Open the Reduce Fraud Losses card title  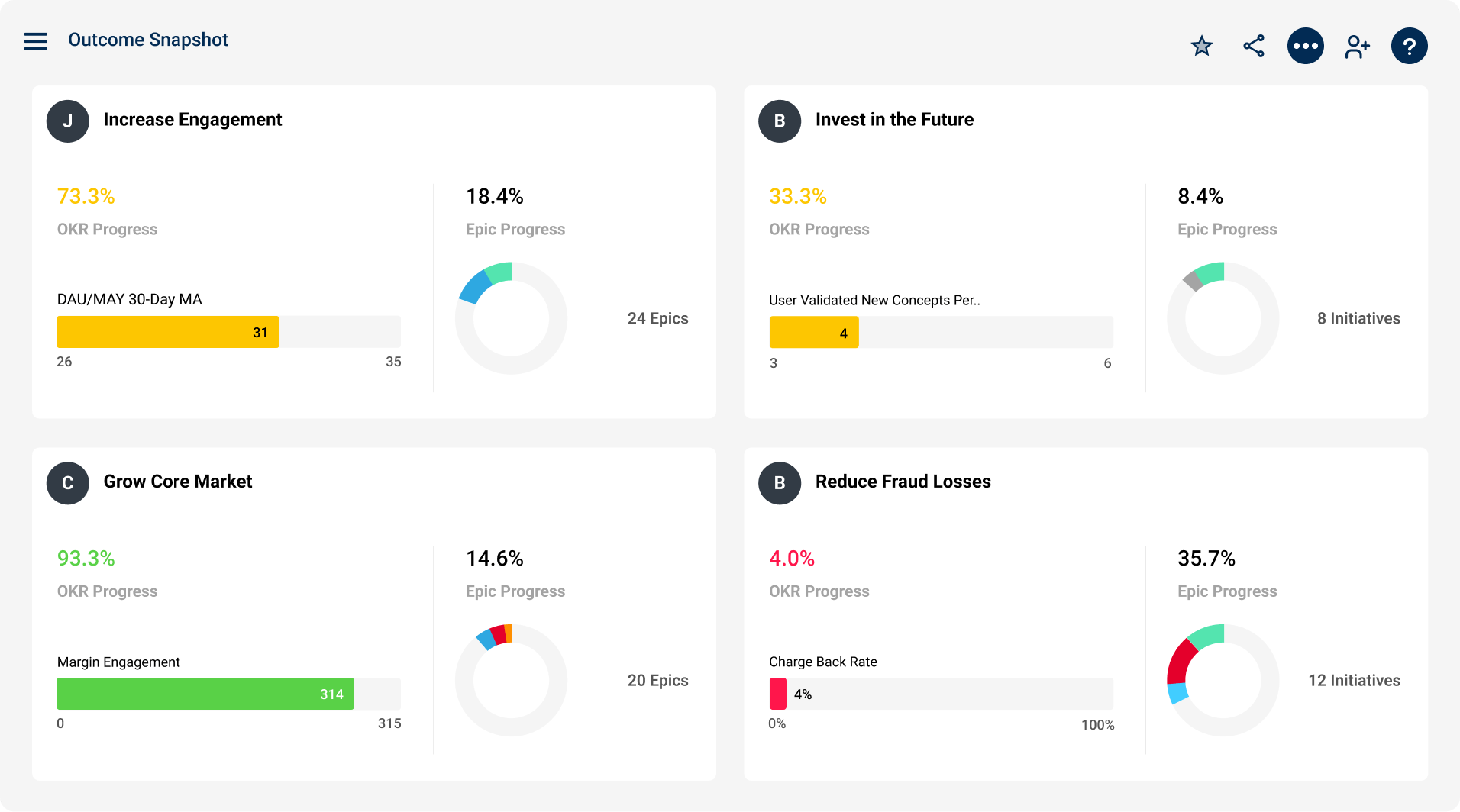[x=903, y=482]
